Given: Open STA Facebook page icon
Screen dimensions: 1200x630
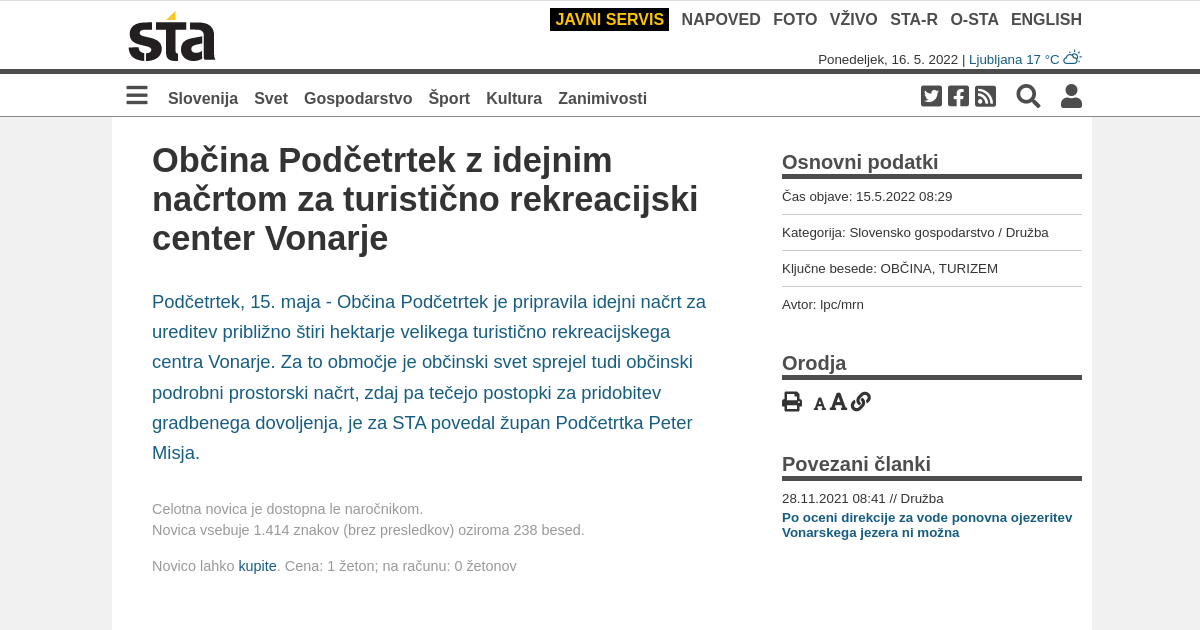Looking at the screenshot, I should (958, 96).
